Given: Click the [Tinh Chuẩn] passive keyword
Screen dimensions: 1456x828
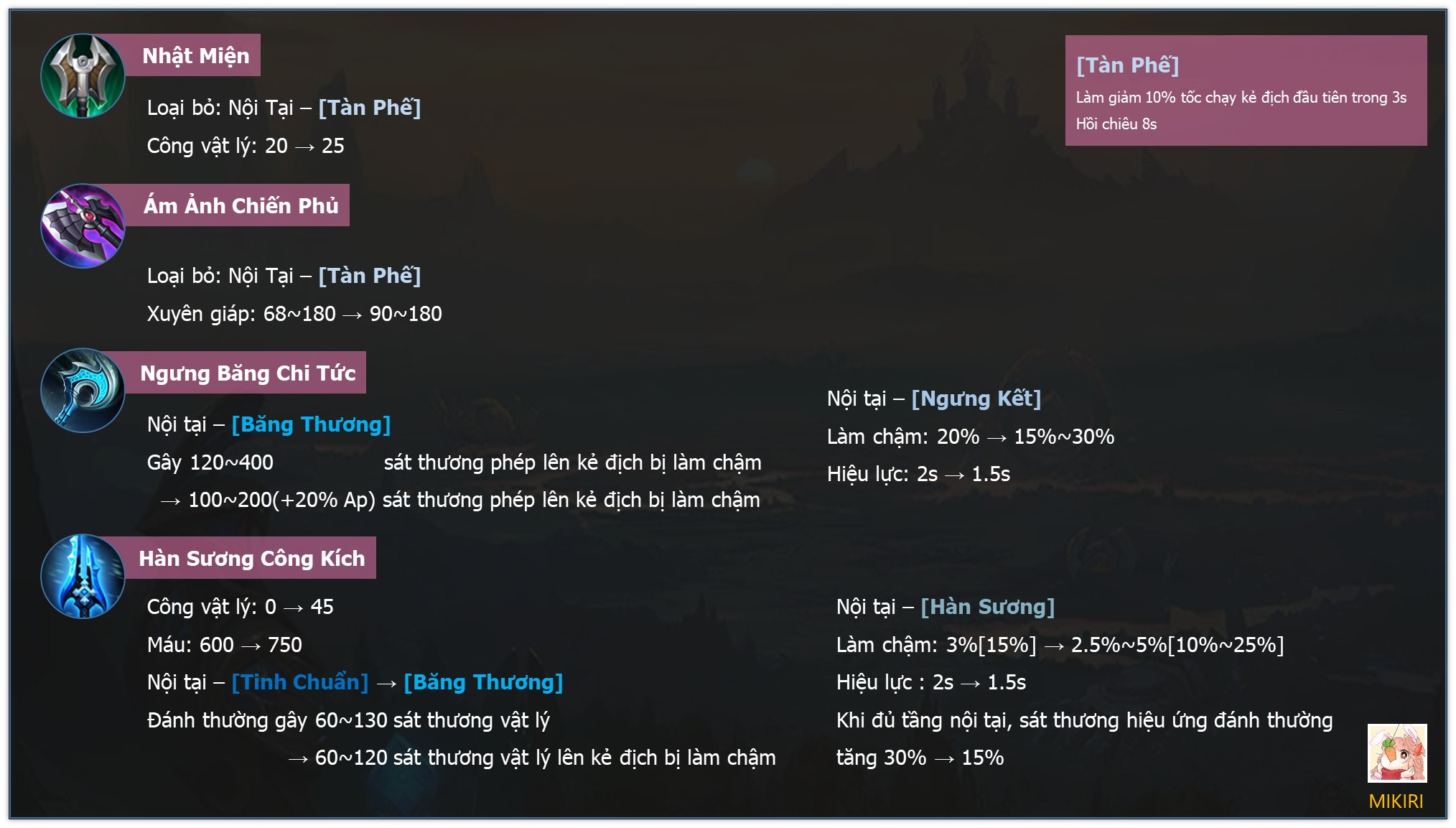Looking at the screenshot, I should [x=299, y=682].
